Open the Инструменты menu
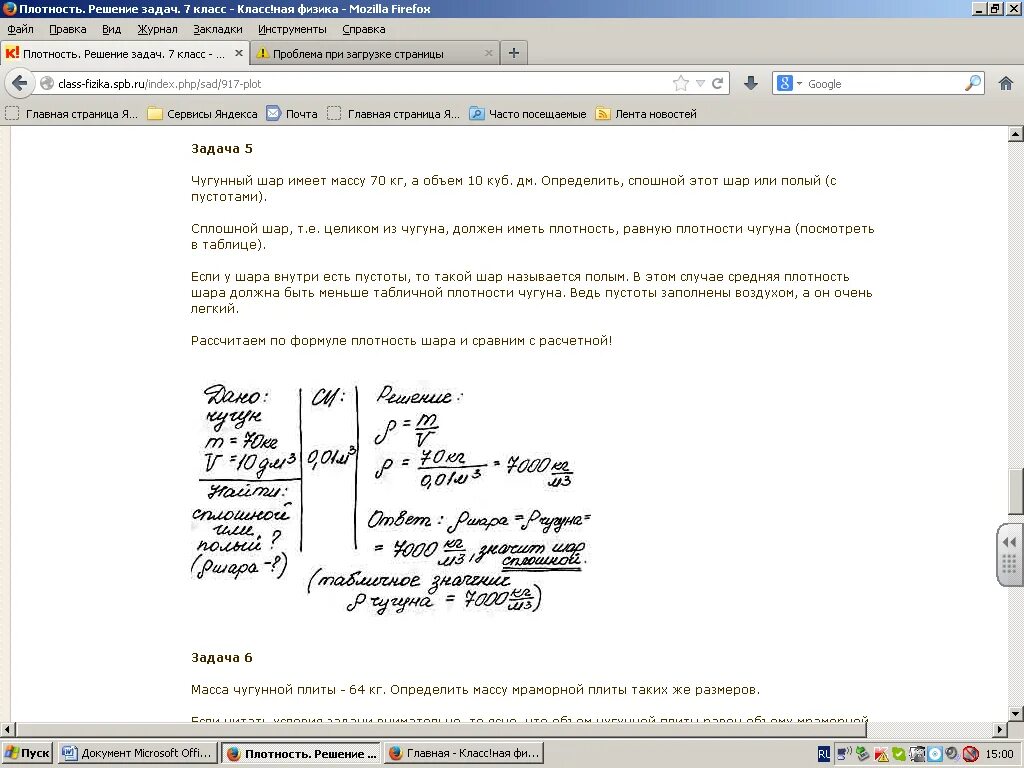Viewport: 1024px width, 768px height. pos(292,29)
